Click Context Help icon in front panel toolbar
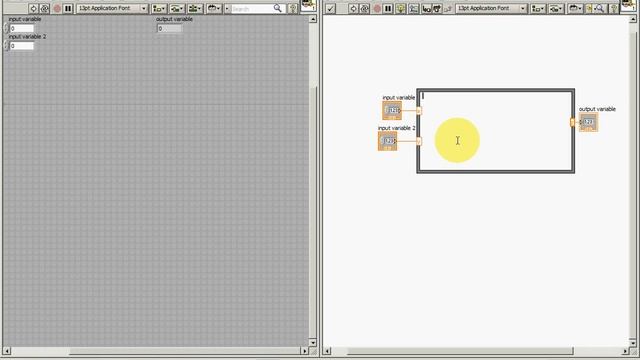Screen dimensions: 640x360 click(293, 8)
